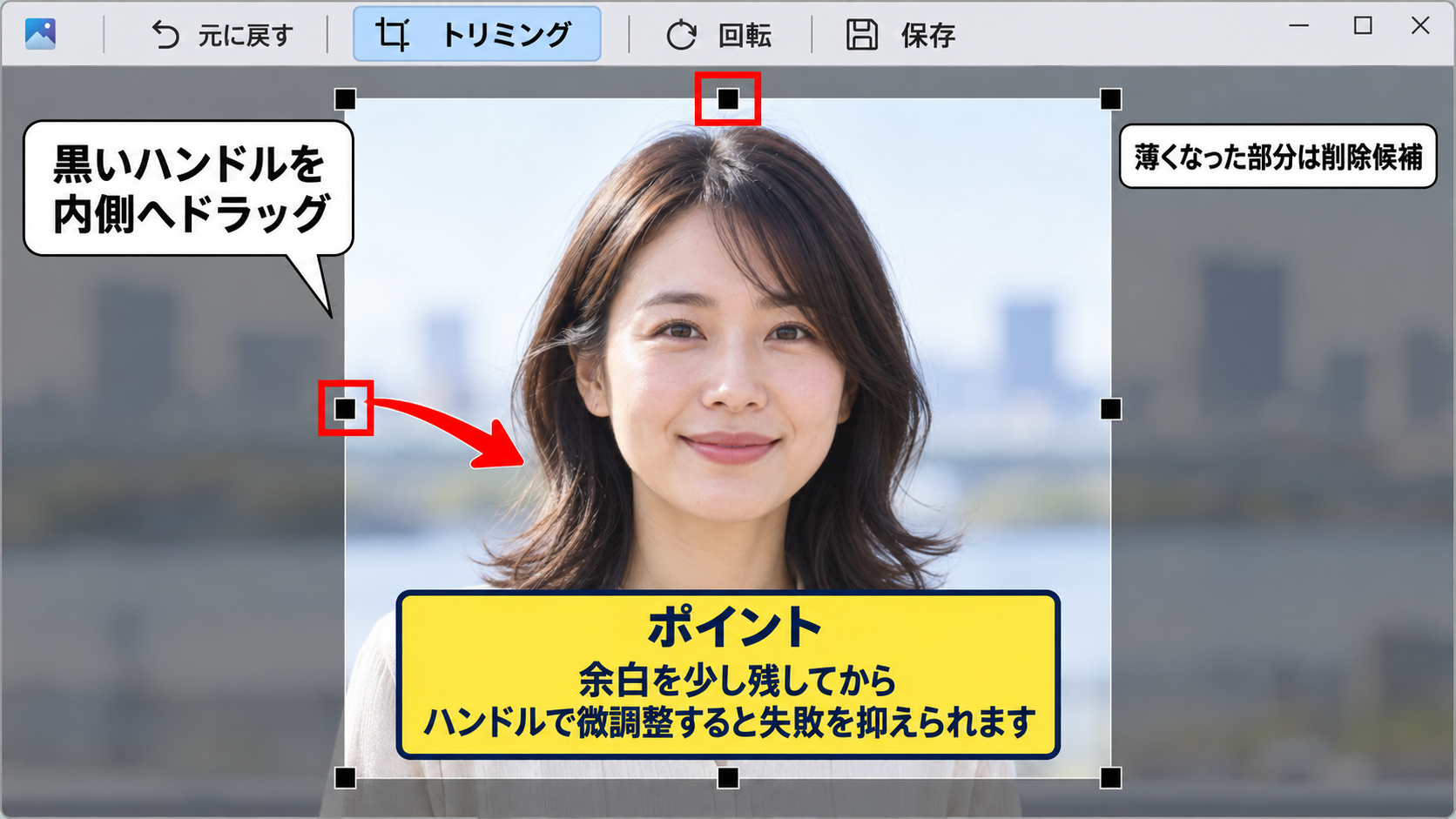Click the rotate icon beside 回転
The height and width of the screenshot is (819, 1456).
point(681,36)
